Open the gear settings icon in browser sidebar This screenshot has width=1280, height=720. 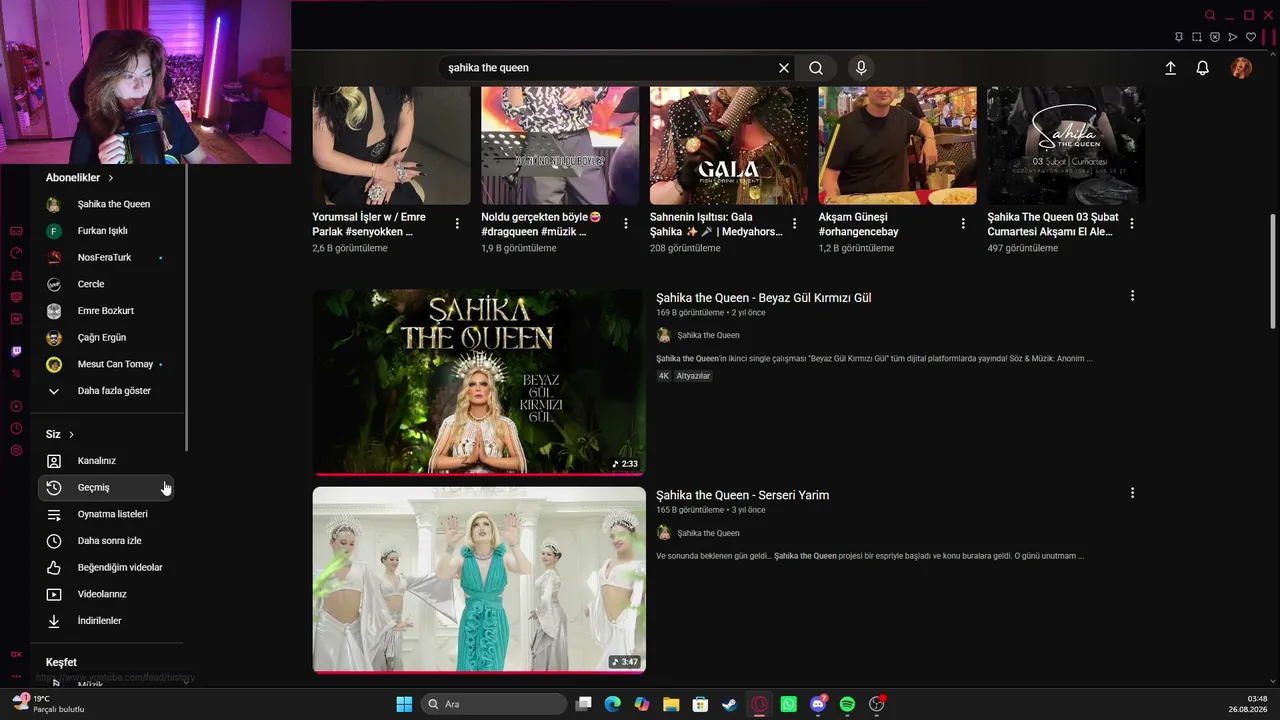point(16,450)
